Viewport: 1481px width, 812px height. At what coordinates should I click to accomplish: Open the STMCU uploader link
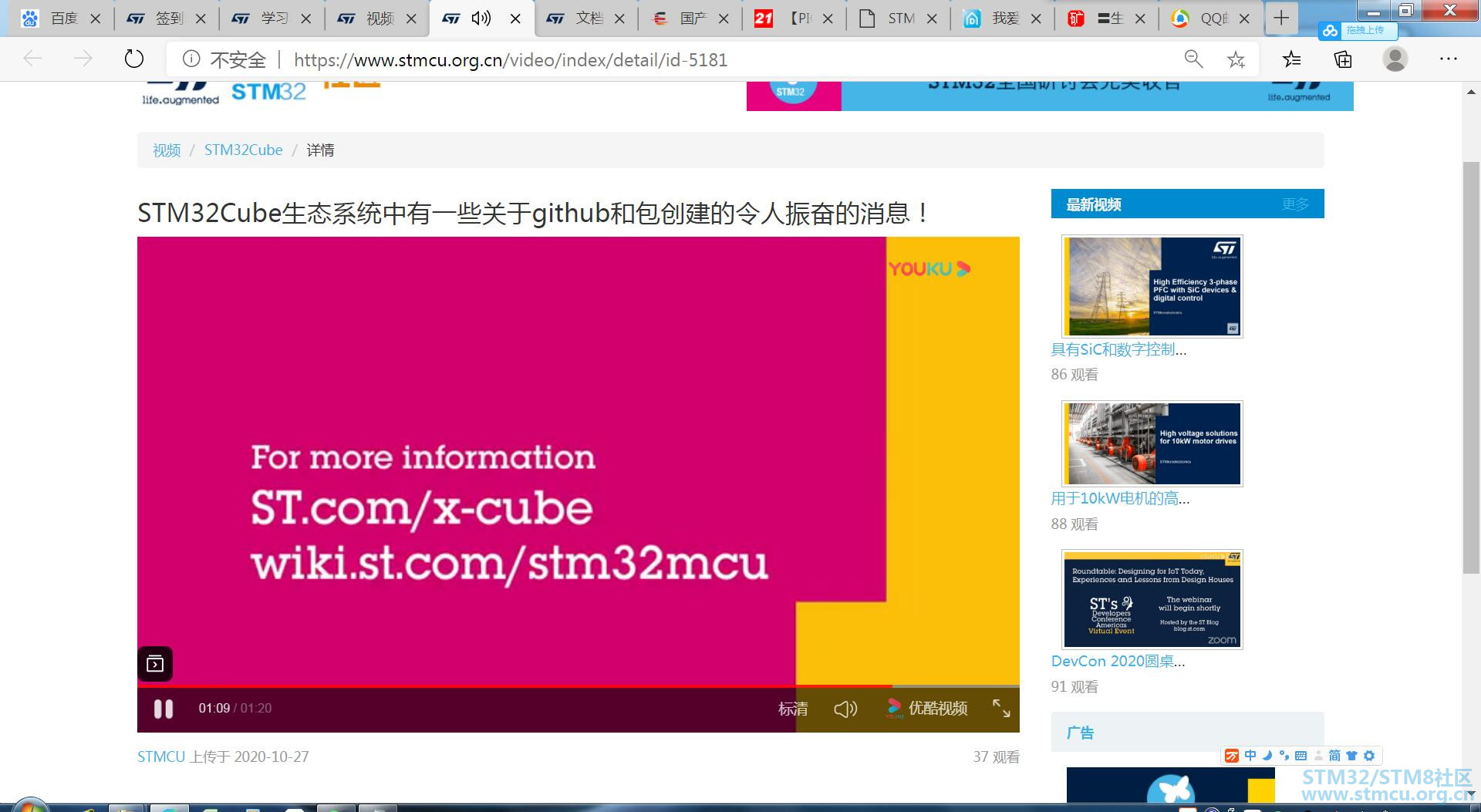(161, 756)
